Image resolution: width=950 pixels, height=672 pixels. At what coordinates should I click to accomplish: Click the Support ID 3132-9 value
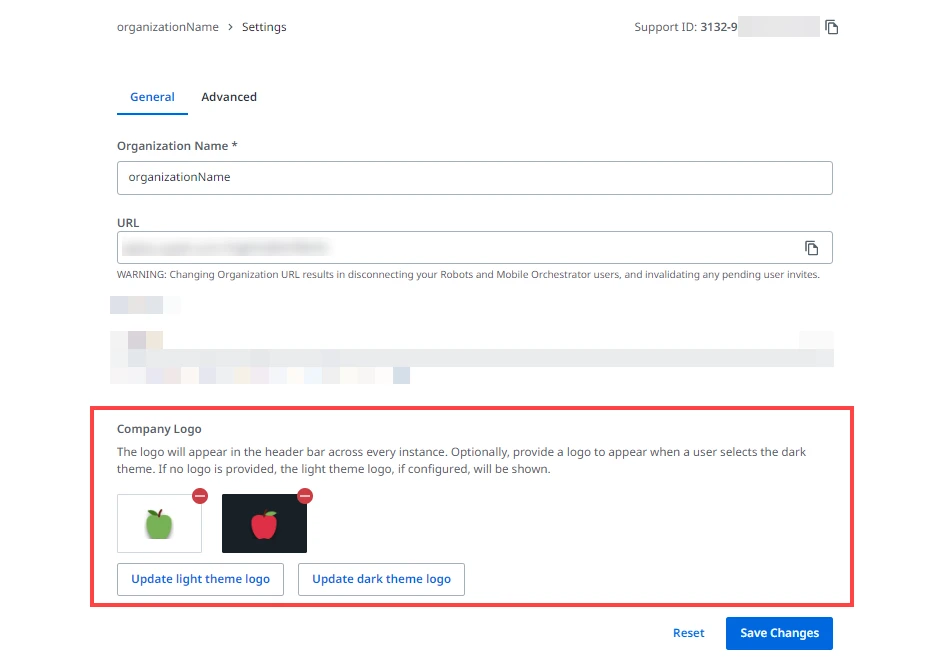(719, 27)
